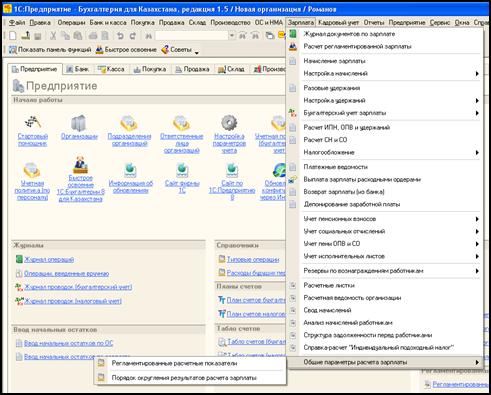The height and width of the screenshot is (395, 491).
Task: Click Быстрое освоение toolbar button
Action: point(126,50)
